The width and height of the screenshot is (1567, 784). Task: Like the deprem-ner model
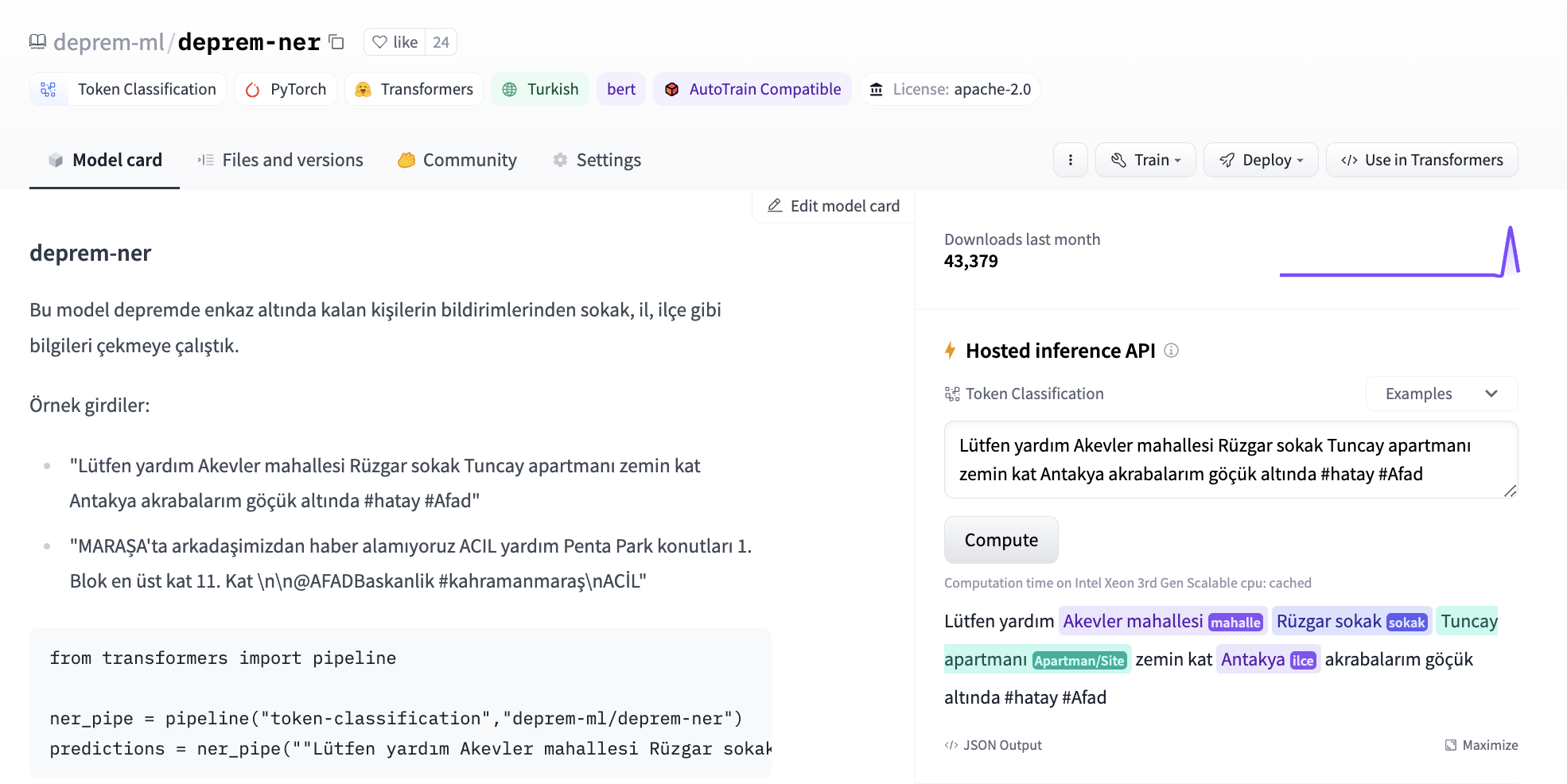[x=395, y=42]
